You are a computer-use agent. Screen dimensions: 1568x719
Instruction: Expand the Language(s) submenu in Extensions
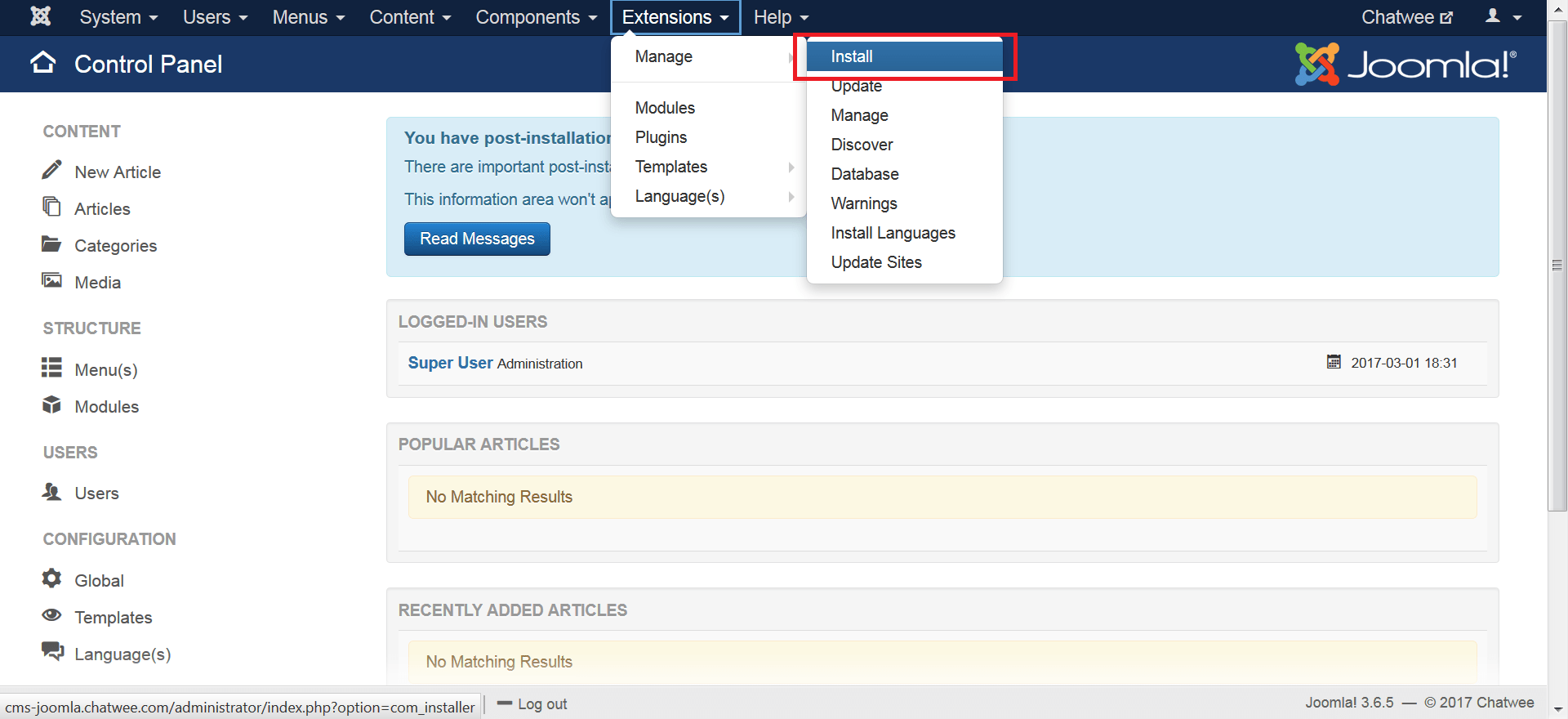point(709,196)
